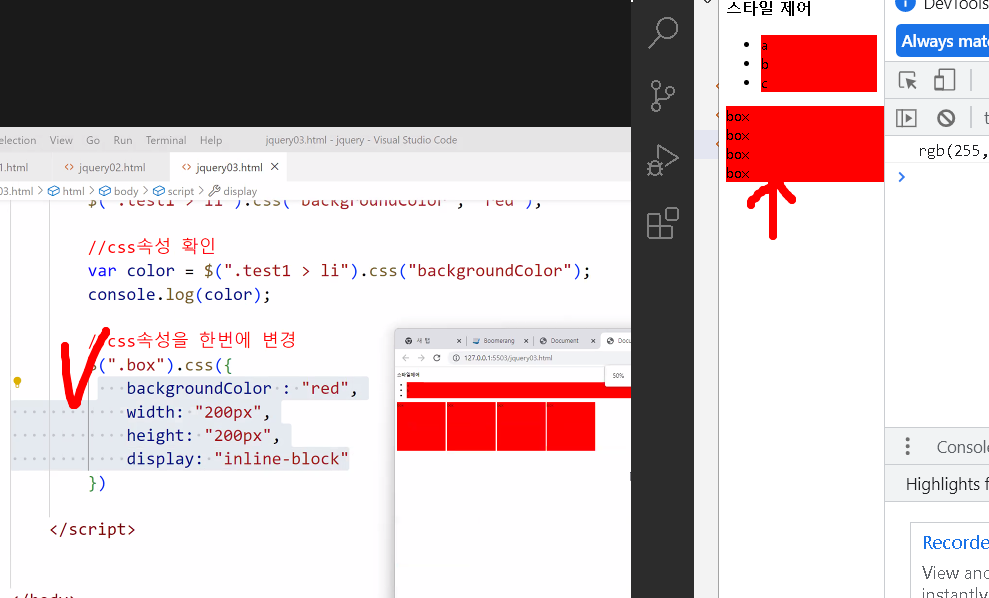Click the site info icon in address bar
989x598 pixels.
pos(456,358)
